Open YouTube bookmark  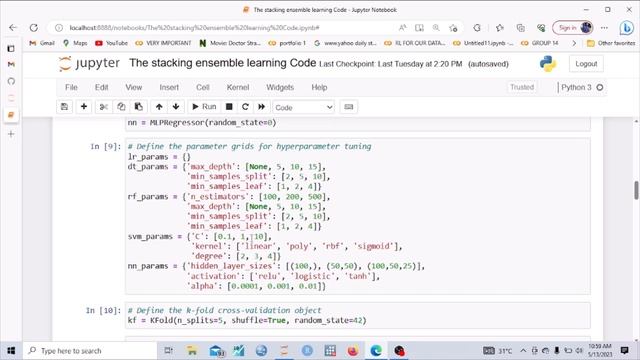[x=111, y=43]
